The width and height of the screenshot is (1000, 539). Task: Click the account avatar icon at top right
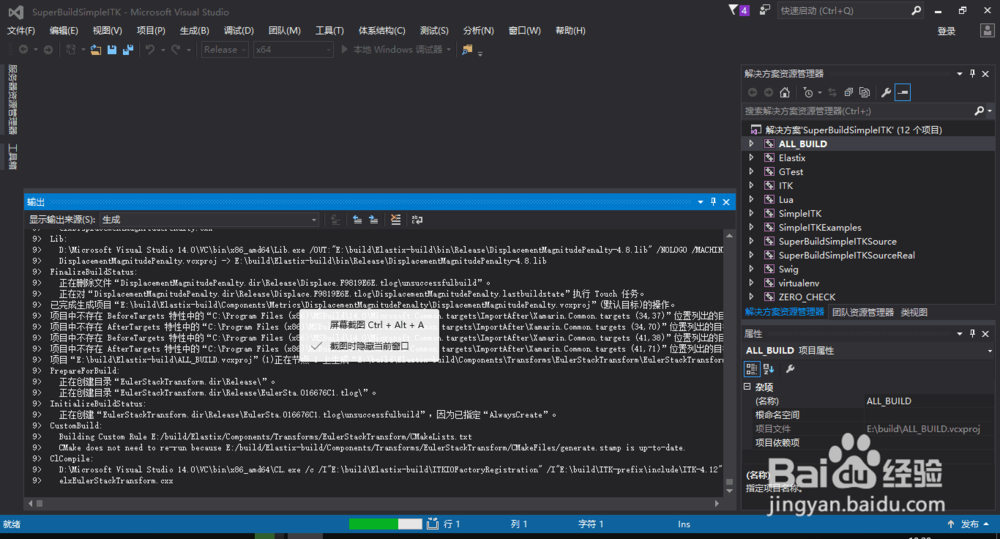[987, 31]
